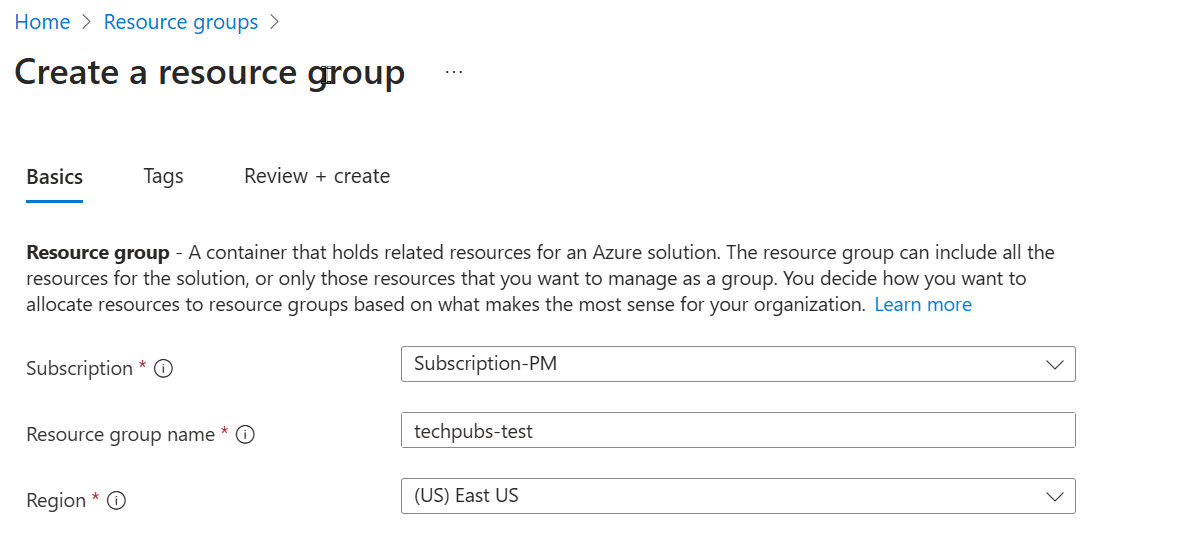Open the Review + create tab
Viewport: 1179px width, 546px height.
[x=317, y=177]
